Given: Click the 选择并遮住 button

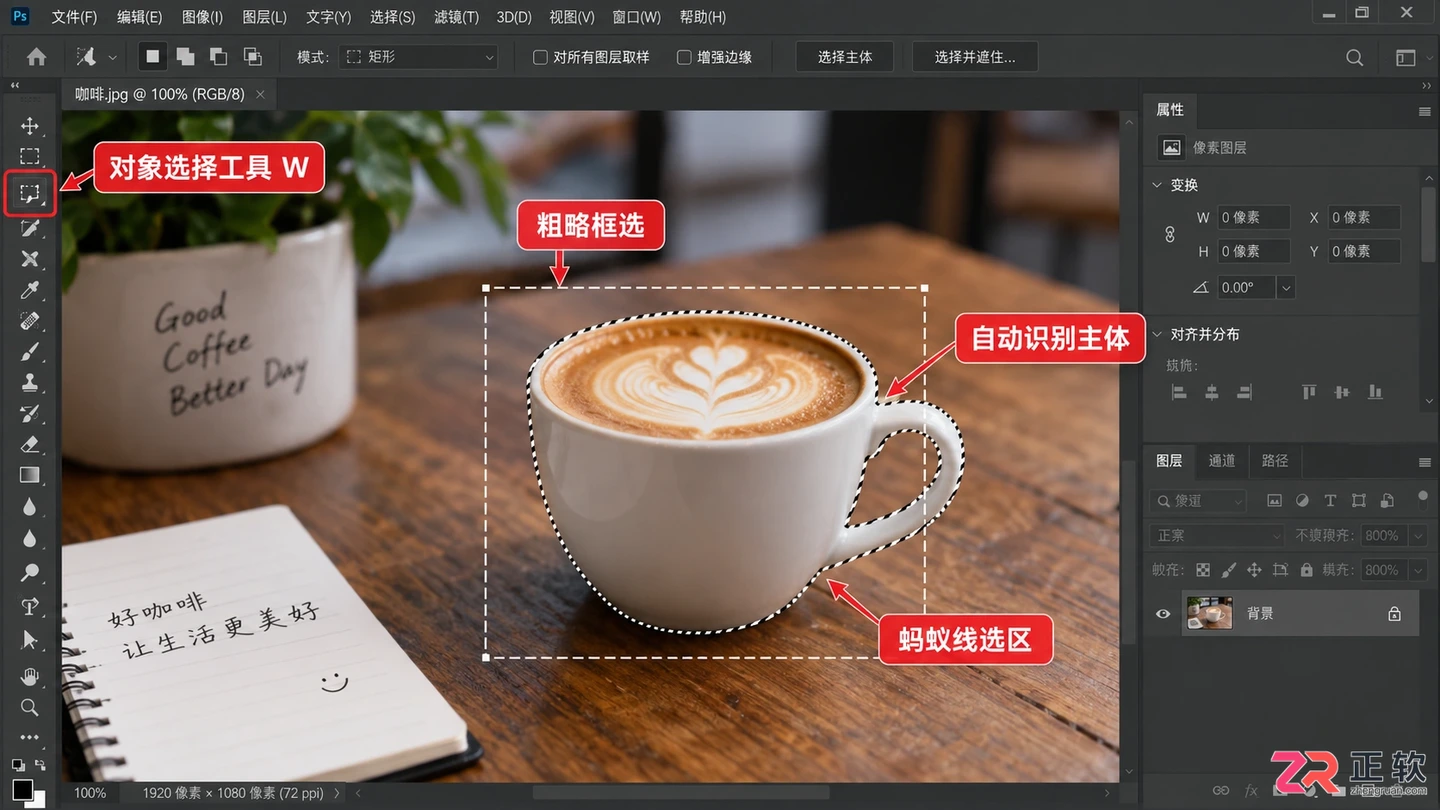Looking at the screenshot, I should (975, 57).
